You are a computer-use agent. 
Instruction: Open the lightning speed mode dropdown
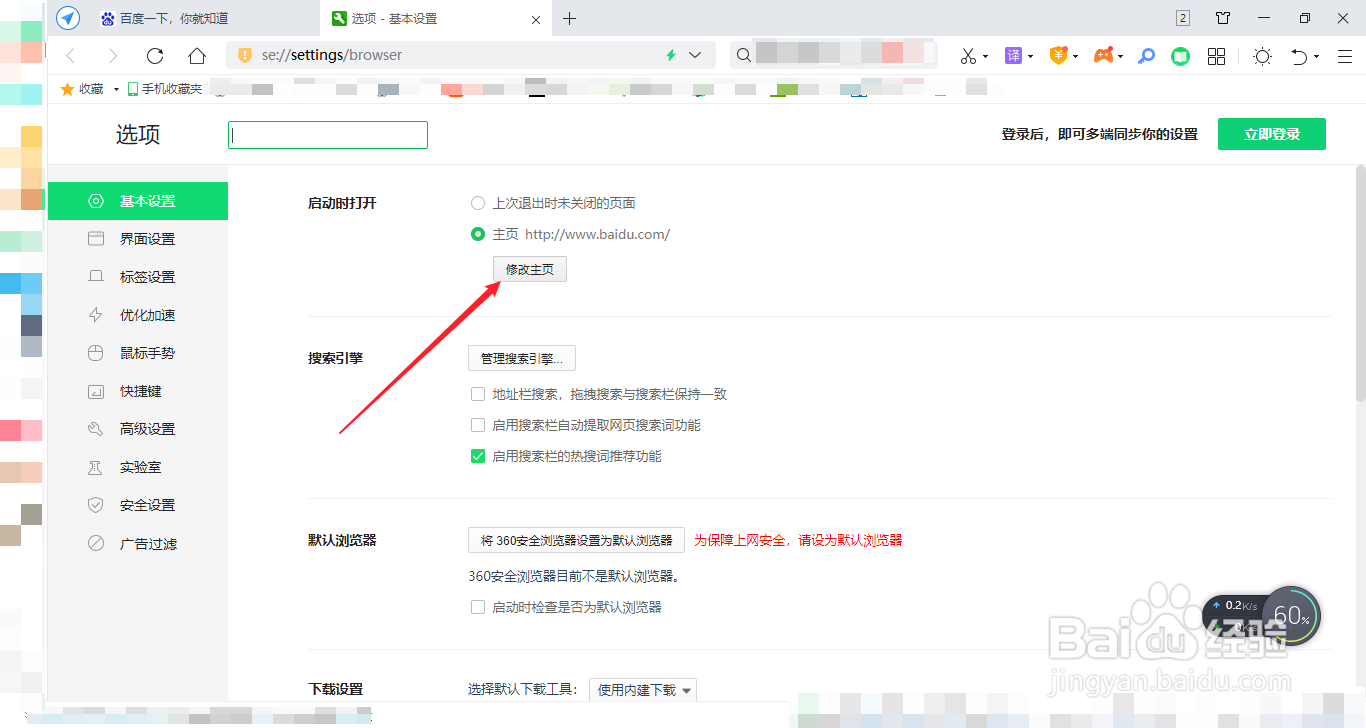click(683, 55)
